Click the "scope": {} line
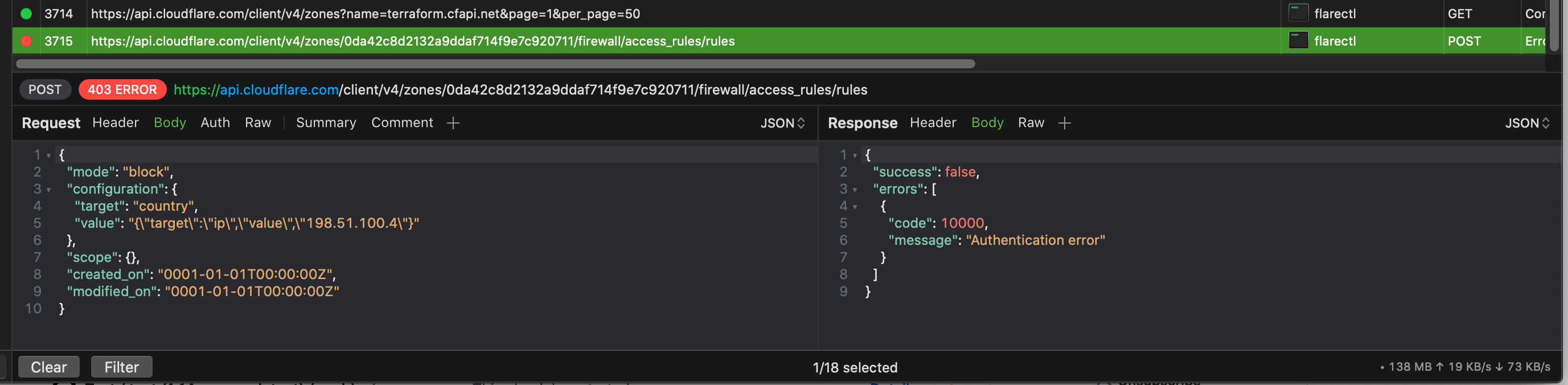The image size is (1568, 385). 104,257
